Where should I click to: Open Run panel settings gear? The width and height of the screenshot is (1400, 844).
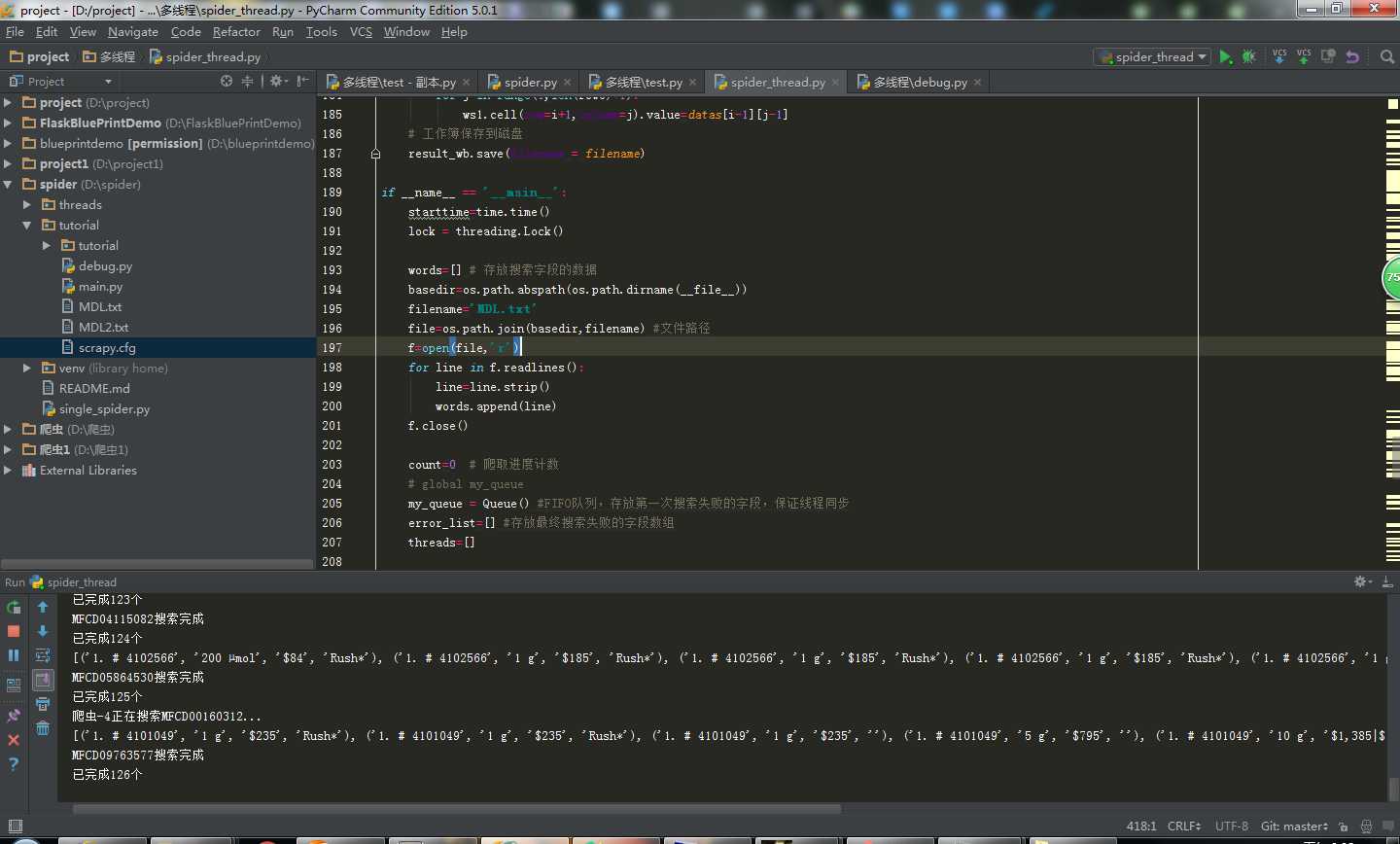coord(1361,581)
